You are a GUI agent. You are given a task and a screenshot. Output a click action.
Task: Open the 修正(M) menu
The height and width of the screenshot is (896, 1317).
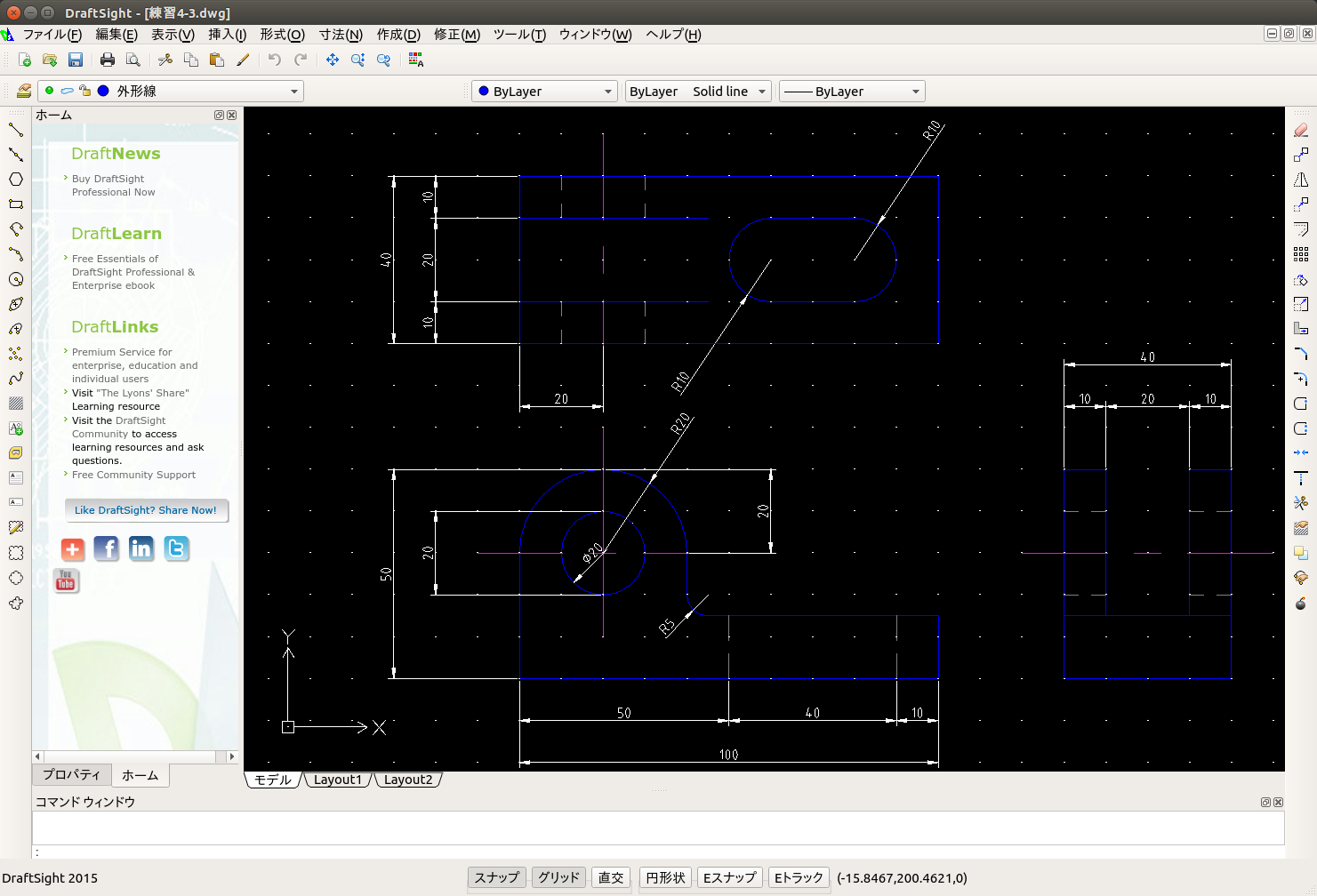pyautogui.click(x=457, y=35)
